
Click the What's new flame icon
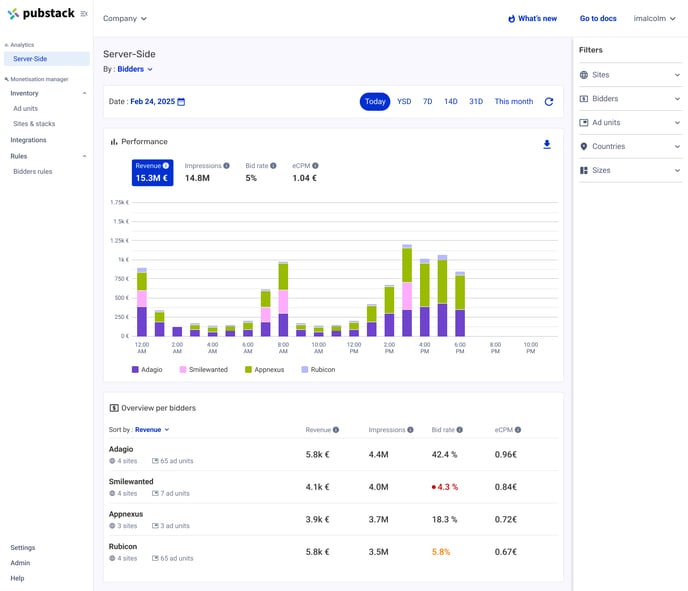tap(511, 18)
